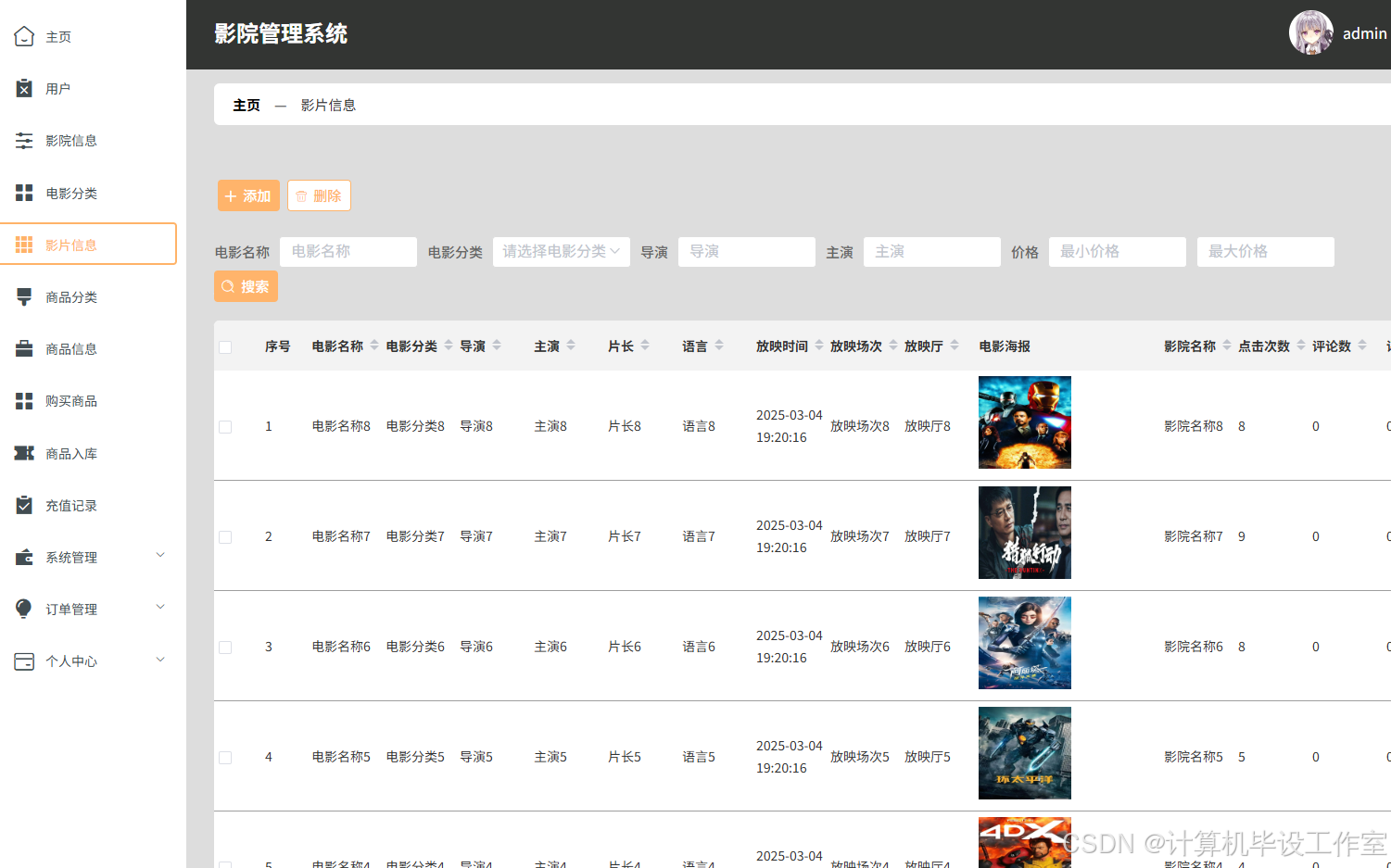Image resolution: width=1391 pixels, height=868 pixels.
Task: Click the 影片信息 orange grid icon
Action: pos(24,245)
